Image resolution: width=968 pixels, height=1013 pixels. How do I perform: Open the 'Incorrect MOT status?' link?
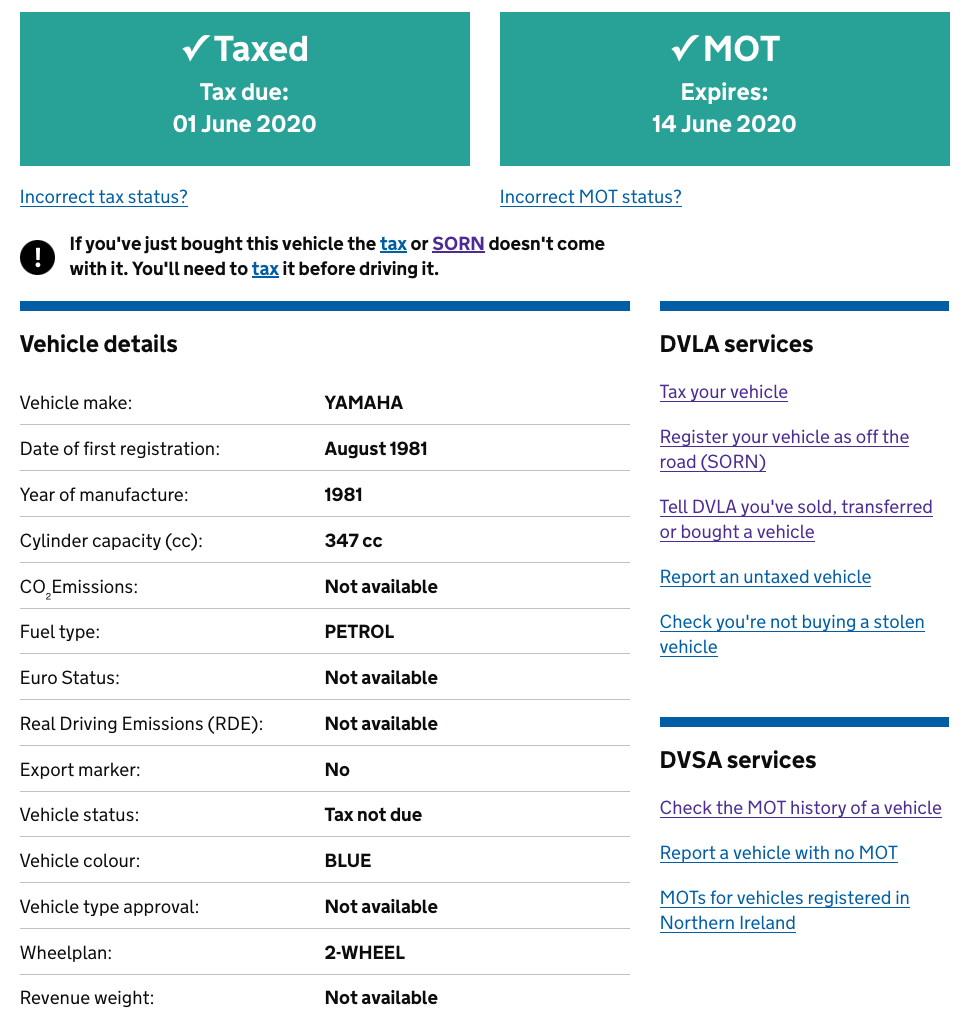click(590, 197)
